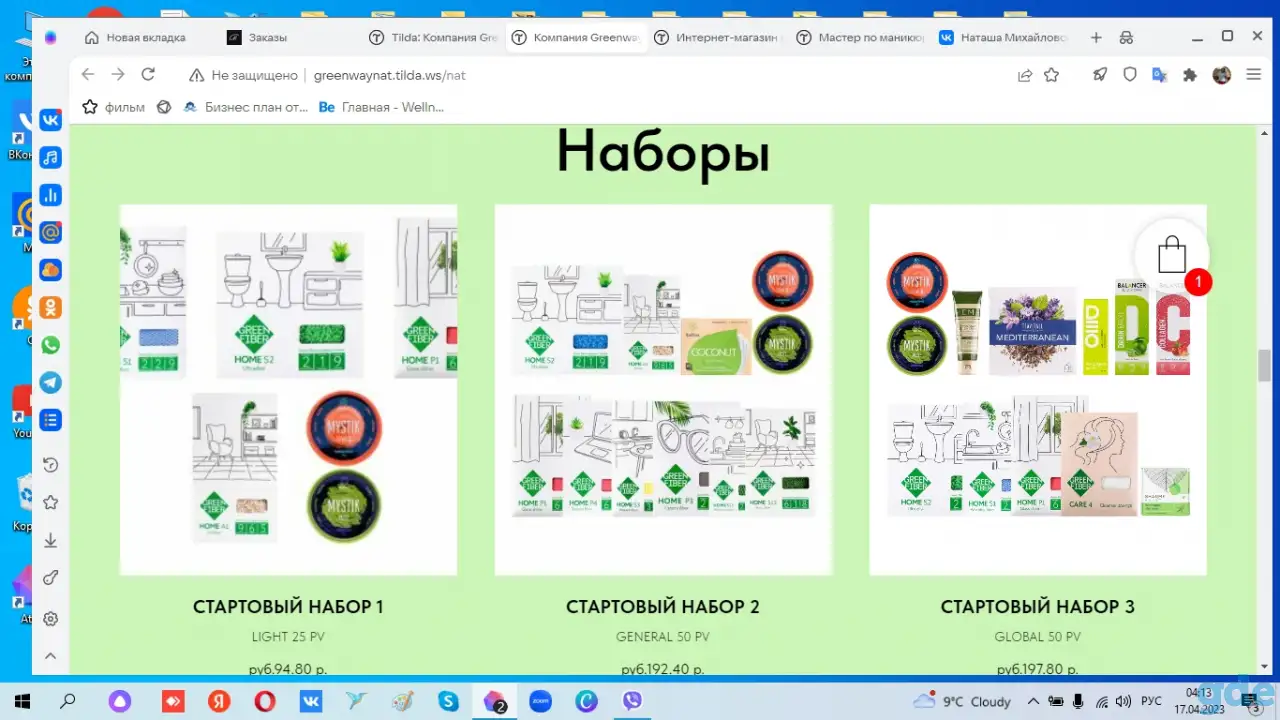Open the browser main hamburger menu
This screenshot has height=720, width=1280.
click(1253, 75)
